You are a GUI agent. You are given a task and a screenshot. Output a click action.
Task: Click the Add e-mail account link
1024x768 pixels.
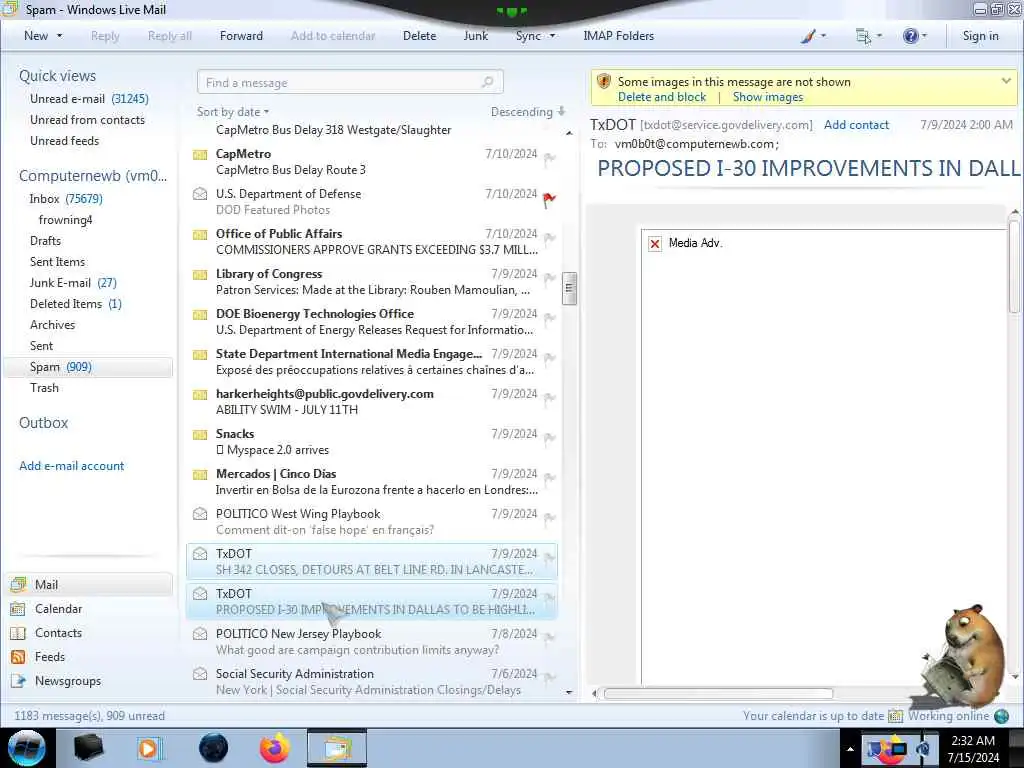pyautogui.click(x=71, y=466)
